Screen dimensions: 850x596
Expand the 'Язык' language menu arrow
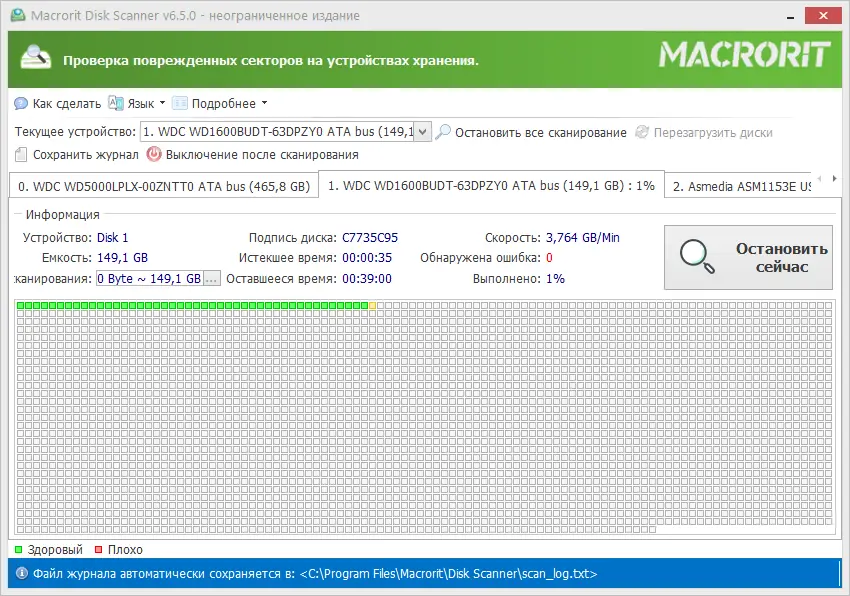[x=162, y=102]
